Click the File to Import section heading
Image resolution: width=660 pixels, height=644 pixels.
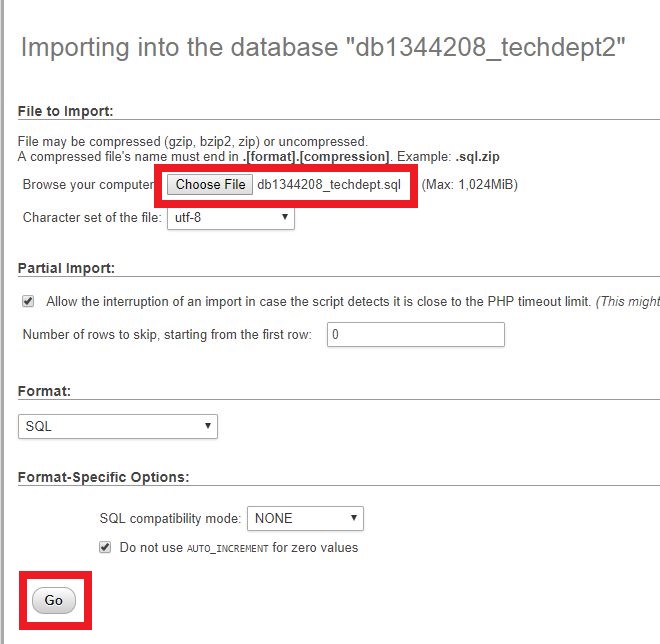pyautogui.click(x=66, y=110)
